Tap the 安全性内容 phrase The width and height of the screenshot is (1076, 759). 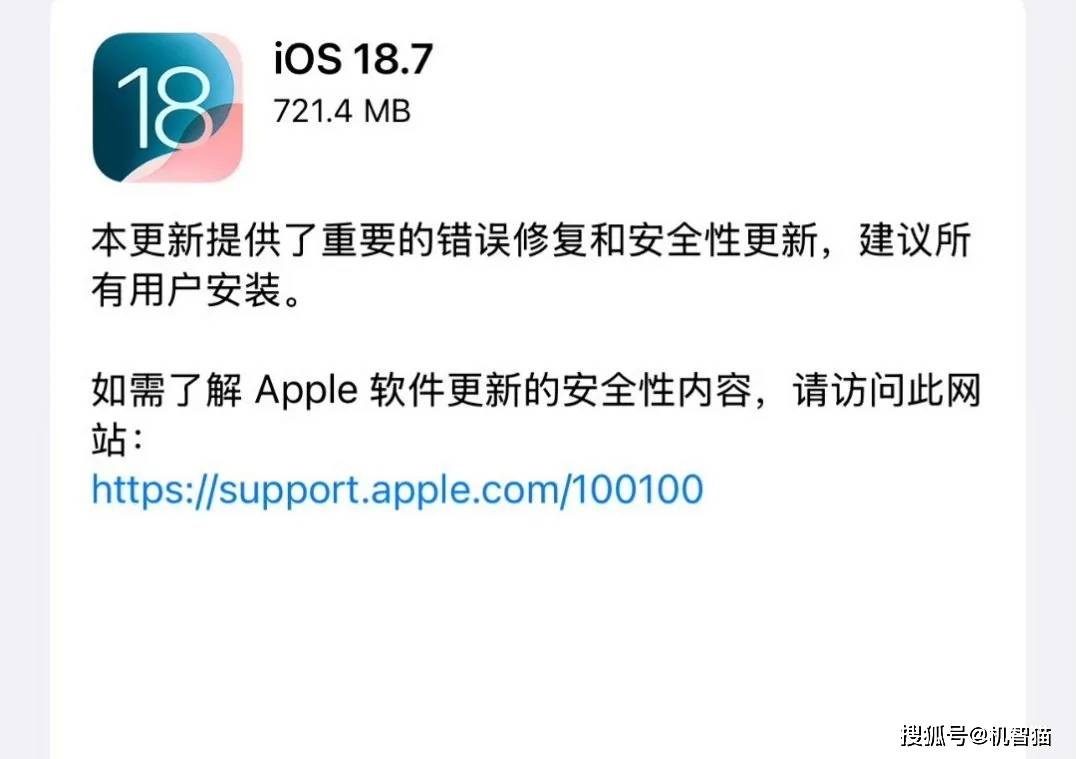pyautogui.click(x=656, y=390)
